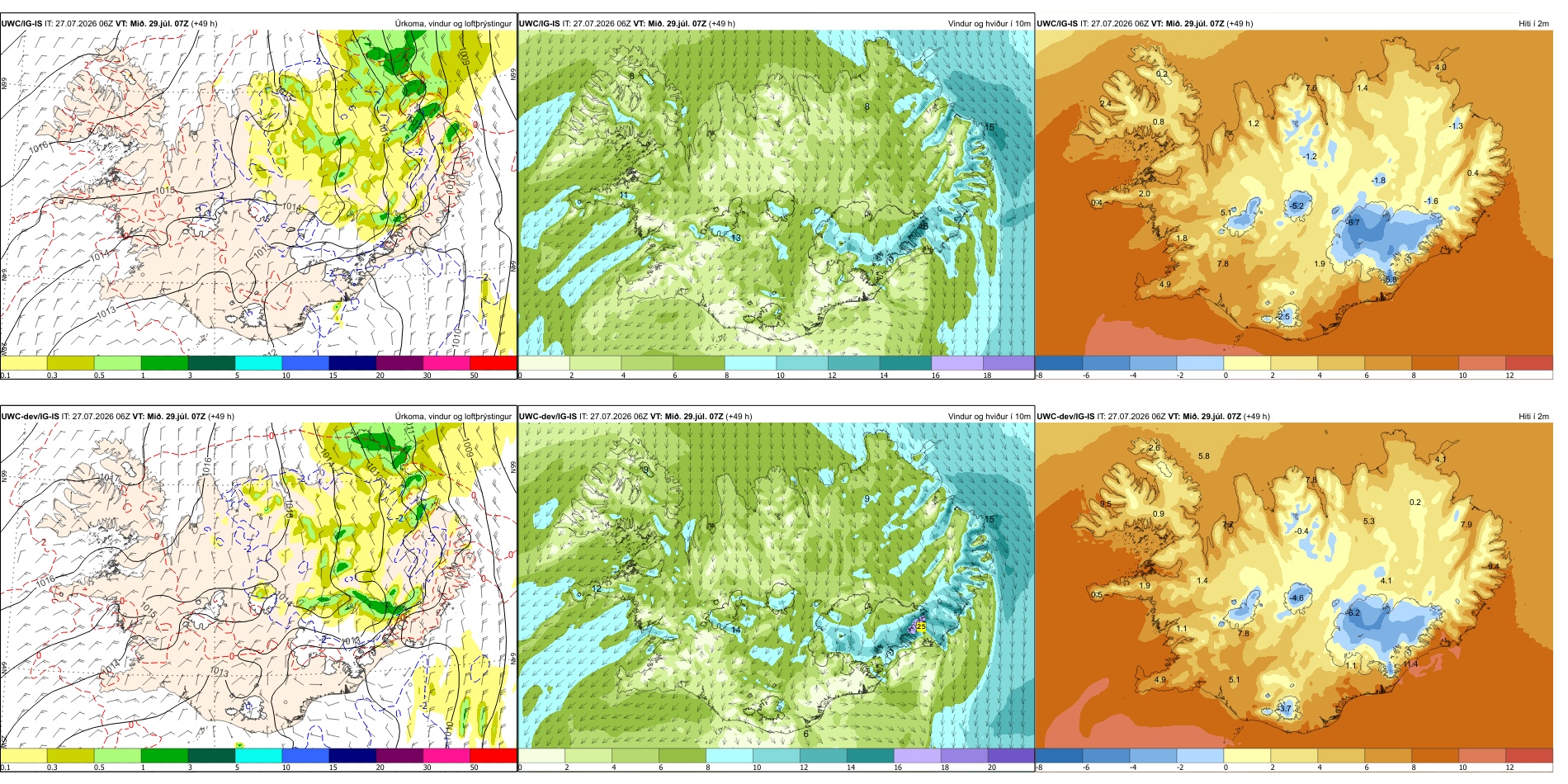
Task: Click pink 30 swatch in UWC precipitation legend
Action: pos(446,363)
